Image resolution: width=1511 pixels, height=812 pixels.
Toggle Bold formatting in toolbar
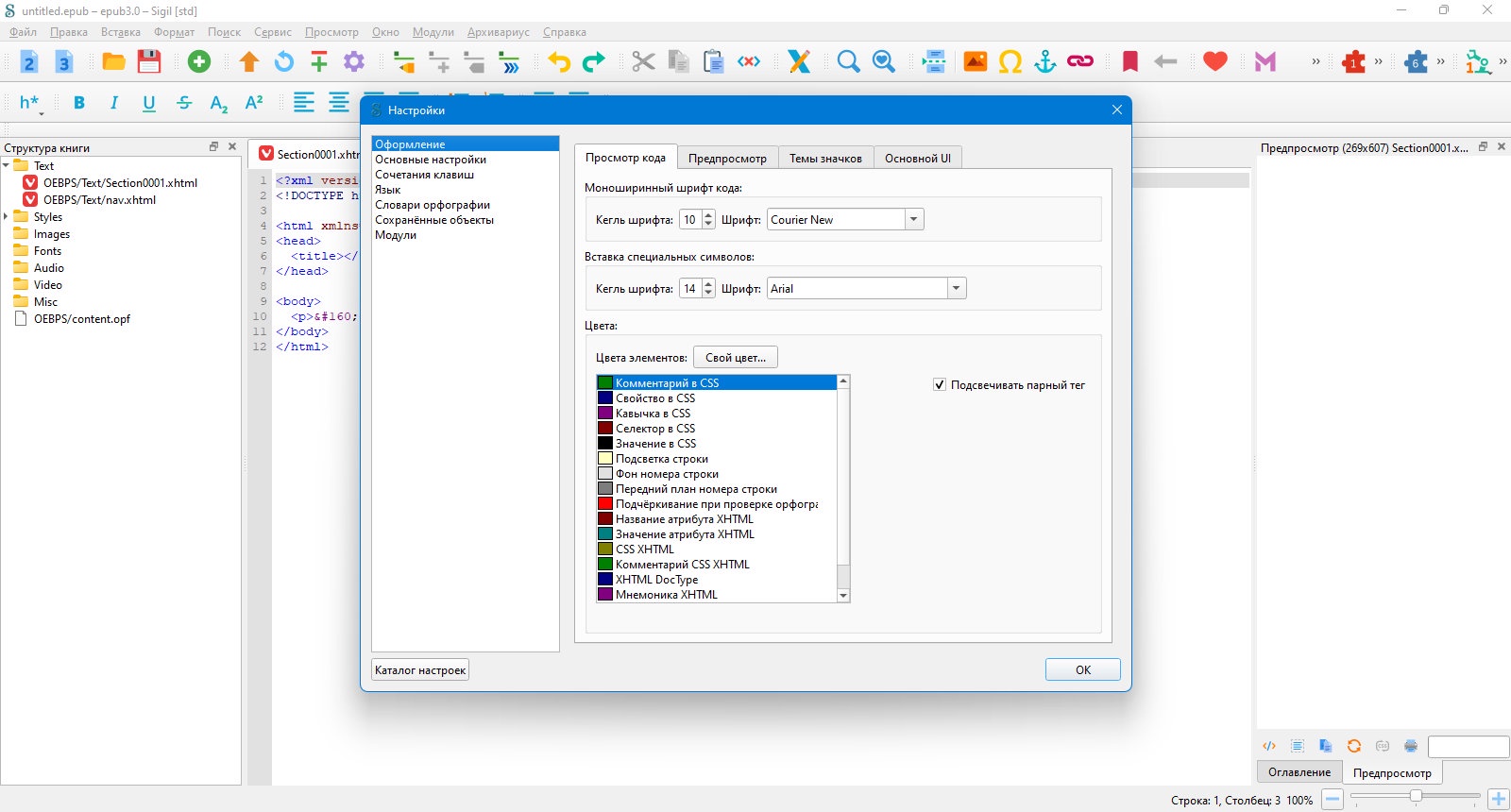(79, 103)
